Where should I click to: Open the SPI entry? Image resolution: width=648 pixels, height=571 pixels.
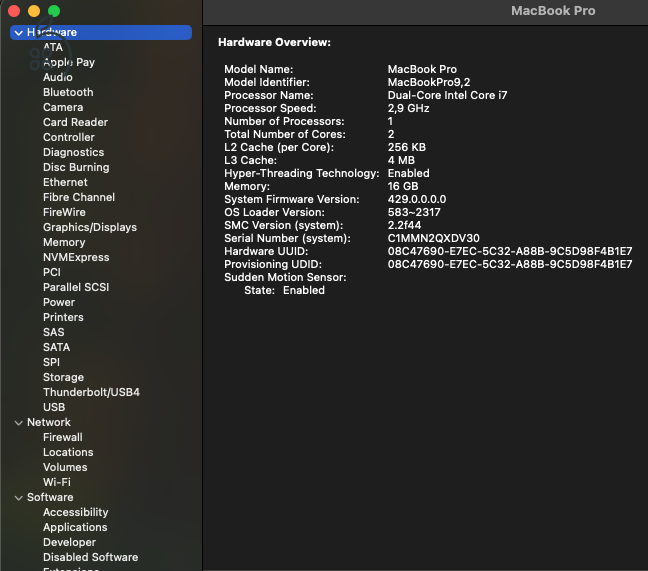pos(51,362)
